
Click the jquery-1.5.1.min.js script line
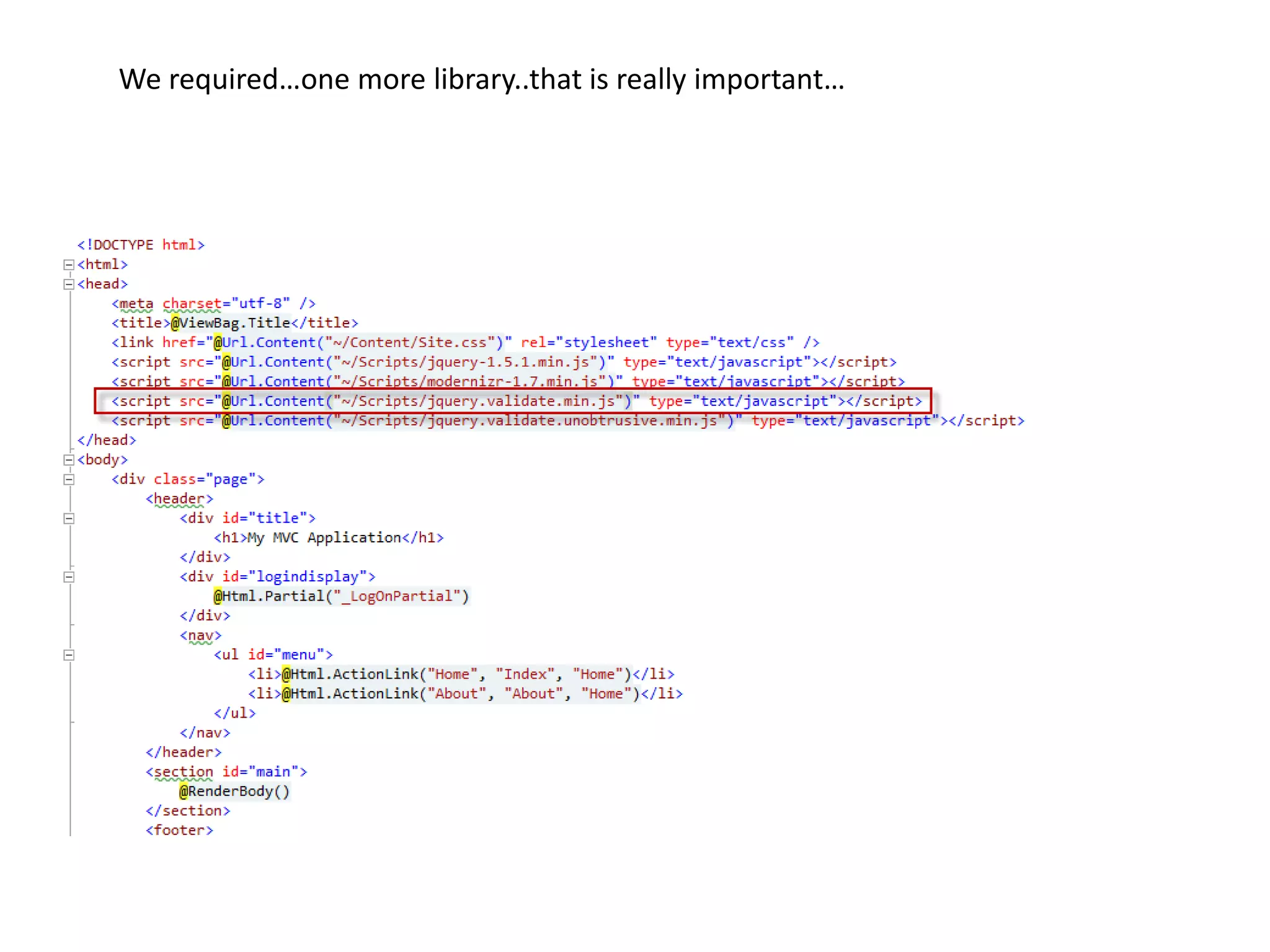coord(504,363)
